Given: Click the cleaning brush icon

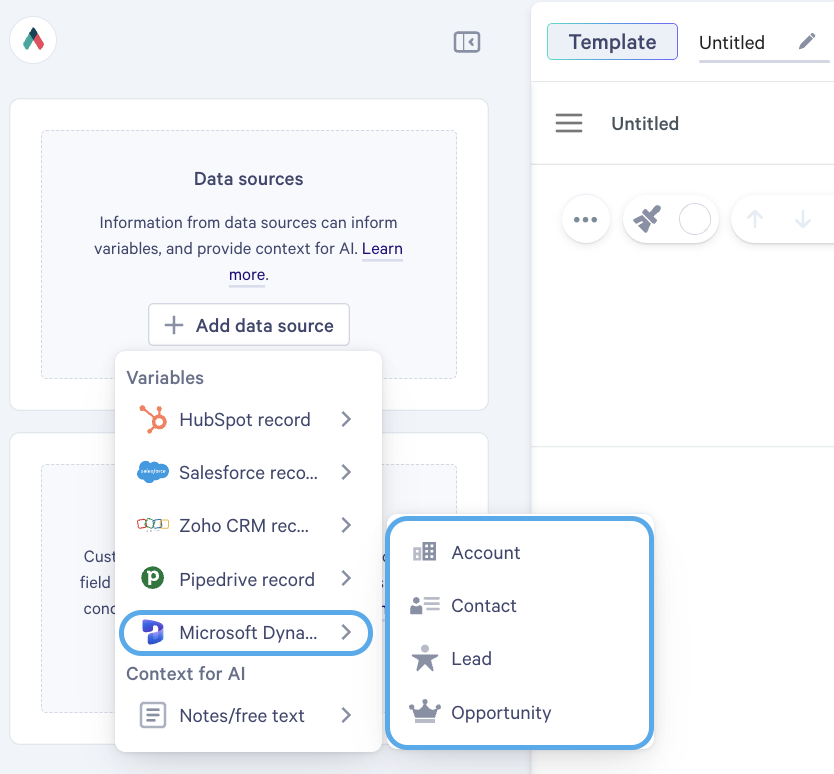Looking at the screenshot, I should point(647,219).
